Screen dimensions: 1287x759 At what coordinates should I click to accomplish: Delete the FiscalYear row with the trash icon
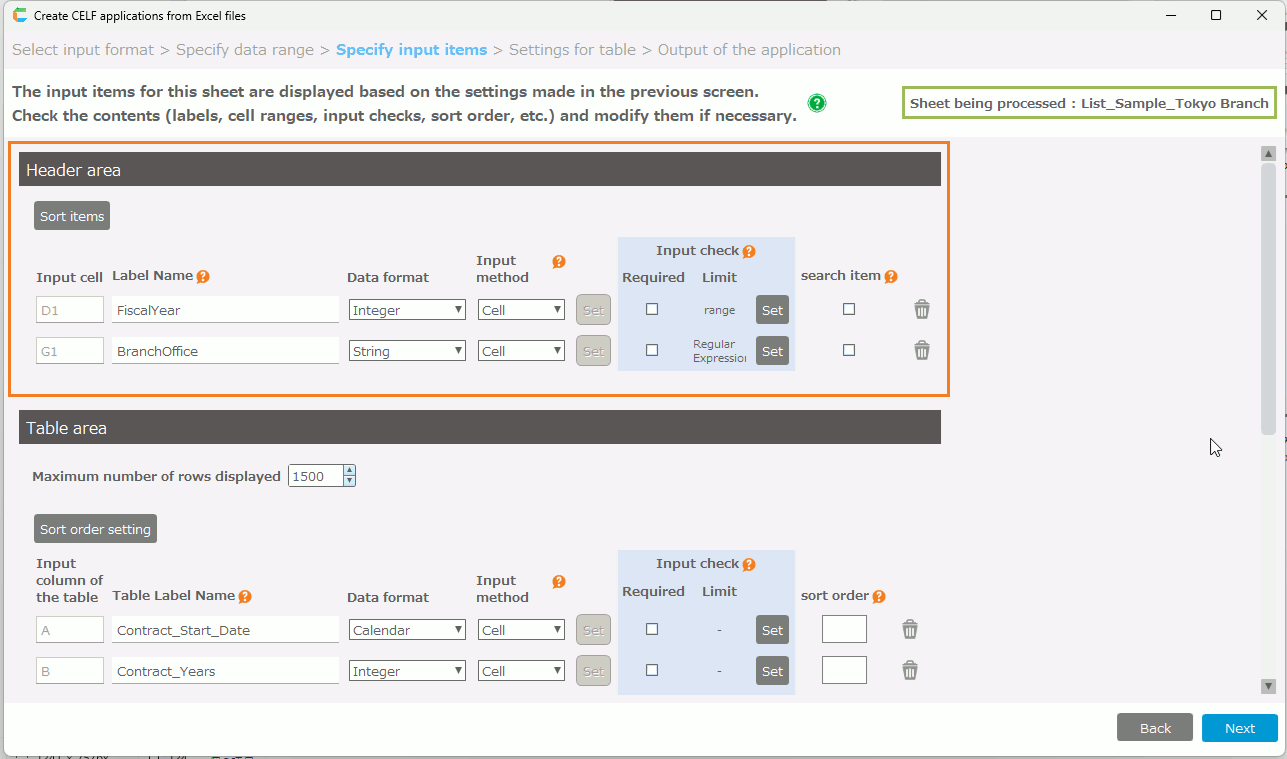(922, 310)
